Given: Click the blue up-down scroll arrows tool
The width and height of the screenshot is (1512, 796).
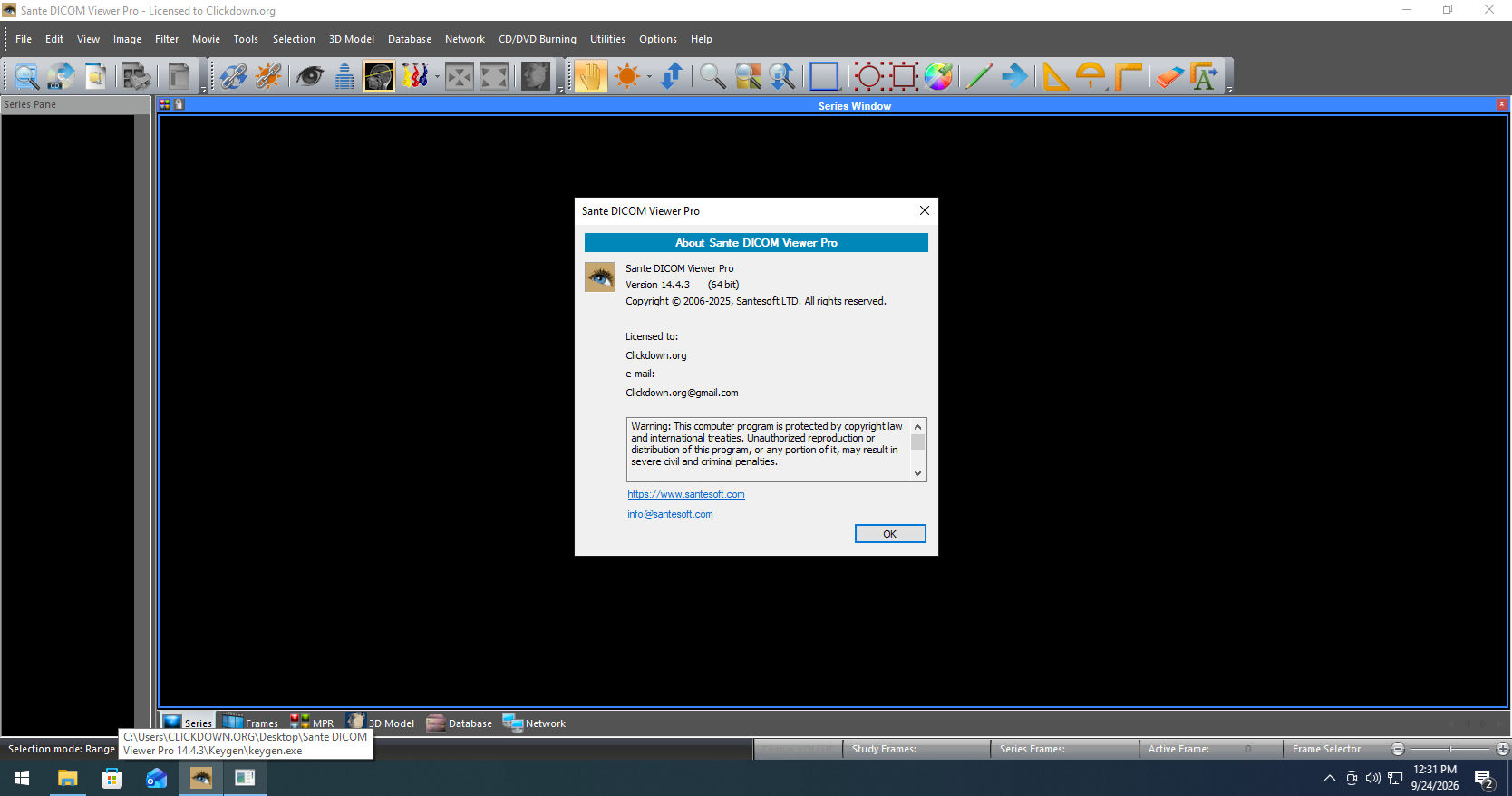Looking at the screenshot, I should click(x=672, y=76).
